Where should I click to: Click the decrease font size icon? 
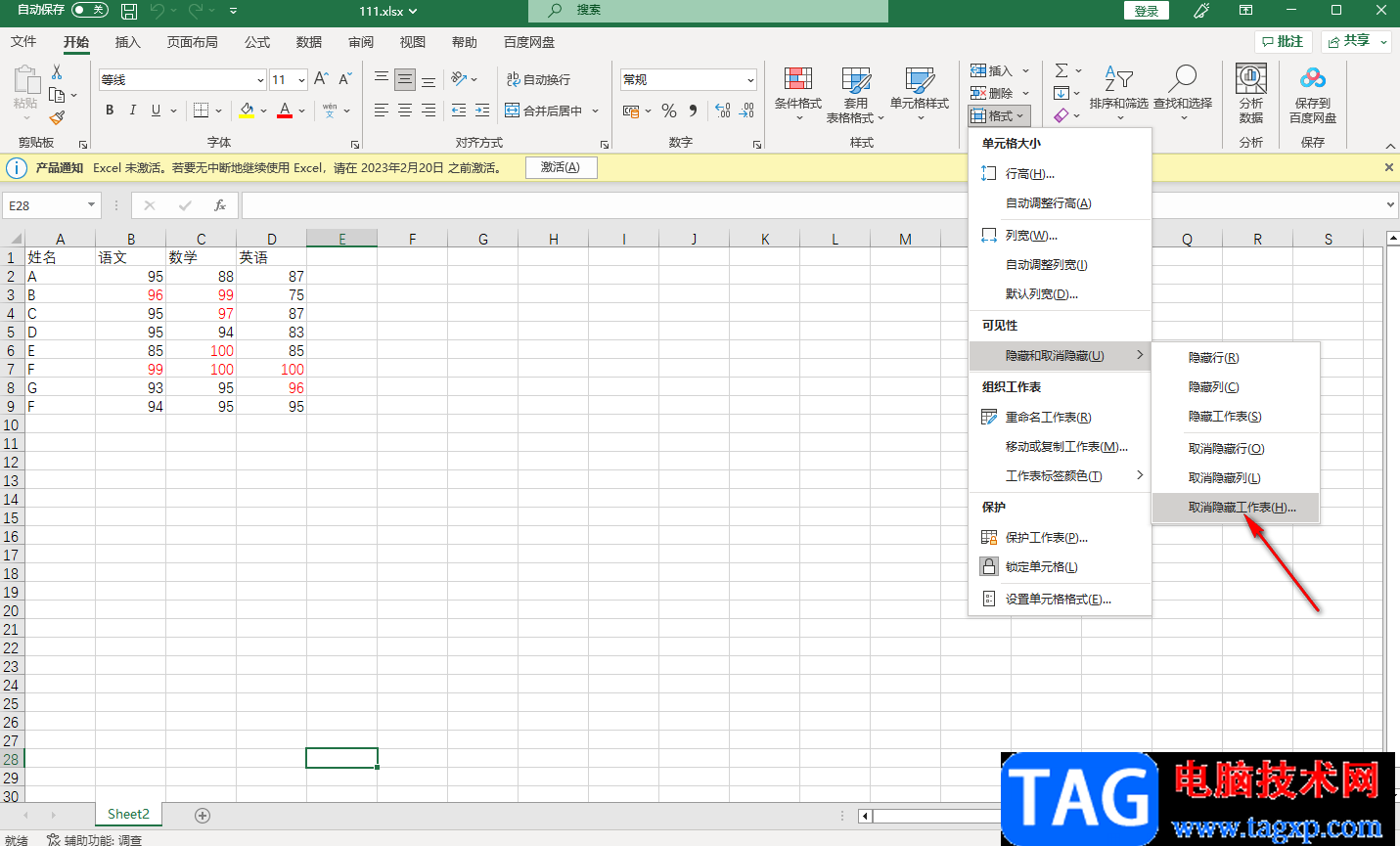[345, 79]
